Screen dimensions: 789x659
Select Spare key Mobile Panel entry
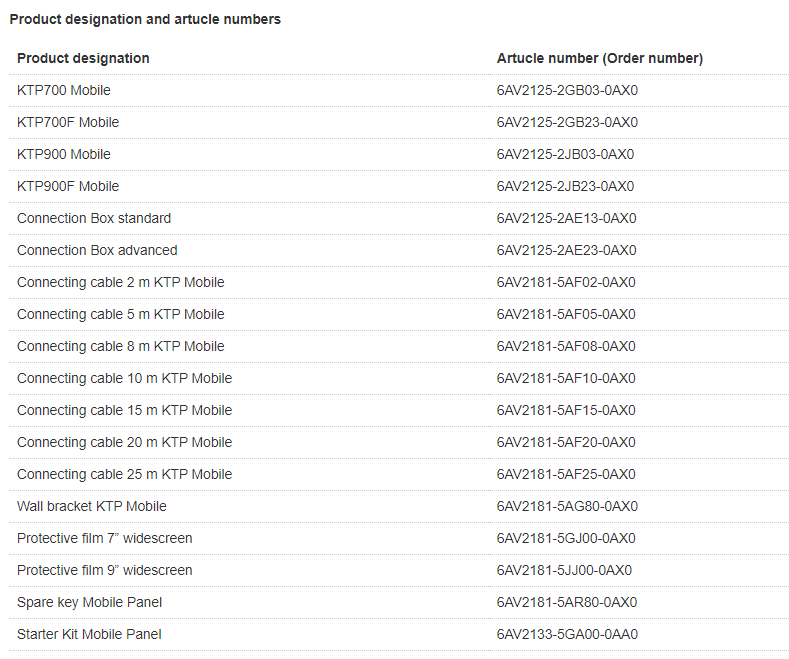click(89, 602)
